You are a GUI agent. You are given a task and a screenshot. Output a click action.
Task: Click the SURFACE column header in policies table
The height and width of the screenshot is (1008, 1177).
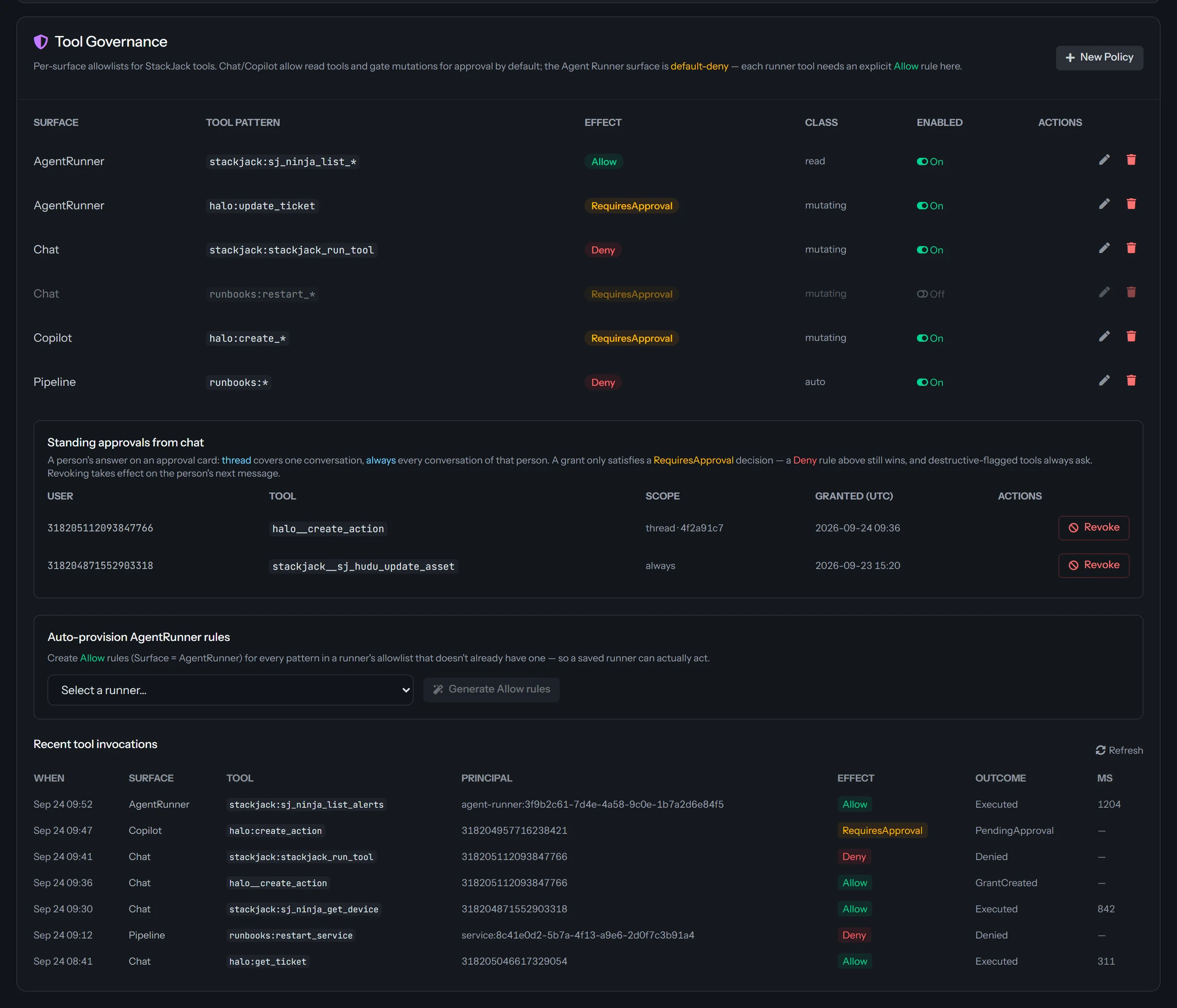click(x=56, y=123)
